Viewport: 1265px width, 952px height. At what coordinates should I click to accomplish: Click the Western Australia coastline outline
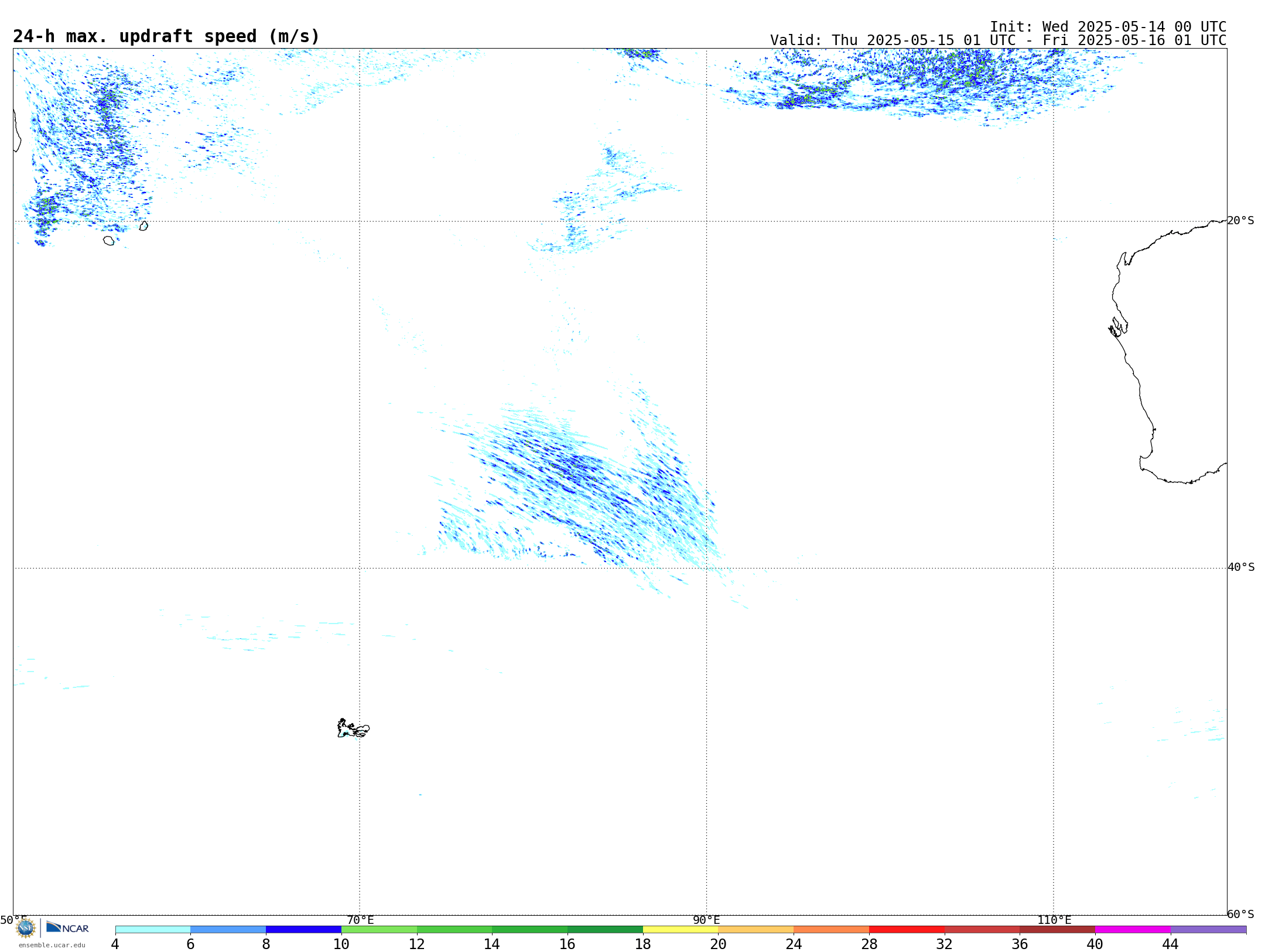click(x=1168, y=351)
